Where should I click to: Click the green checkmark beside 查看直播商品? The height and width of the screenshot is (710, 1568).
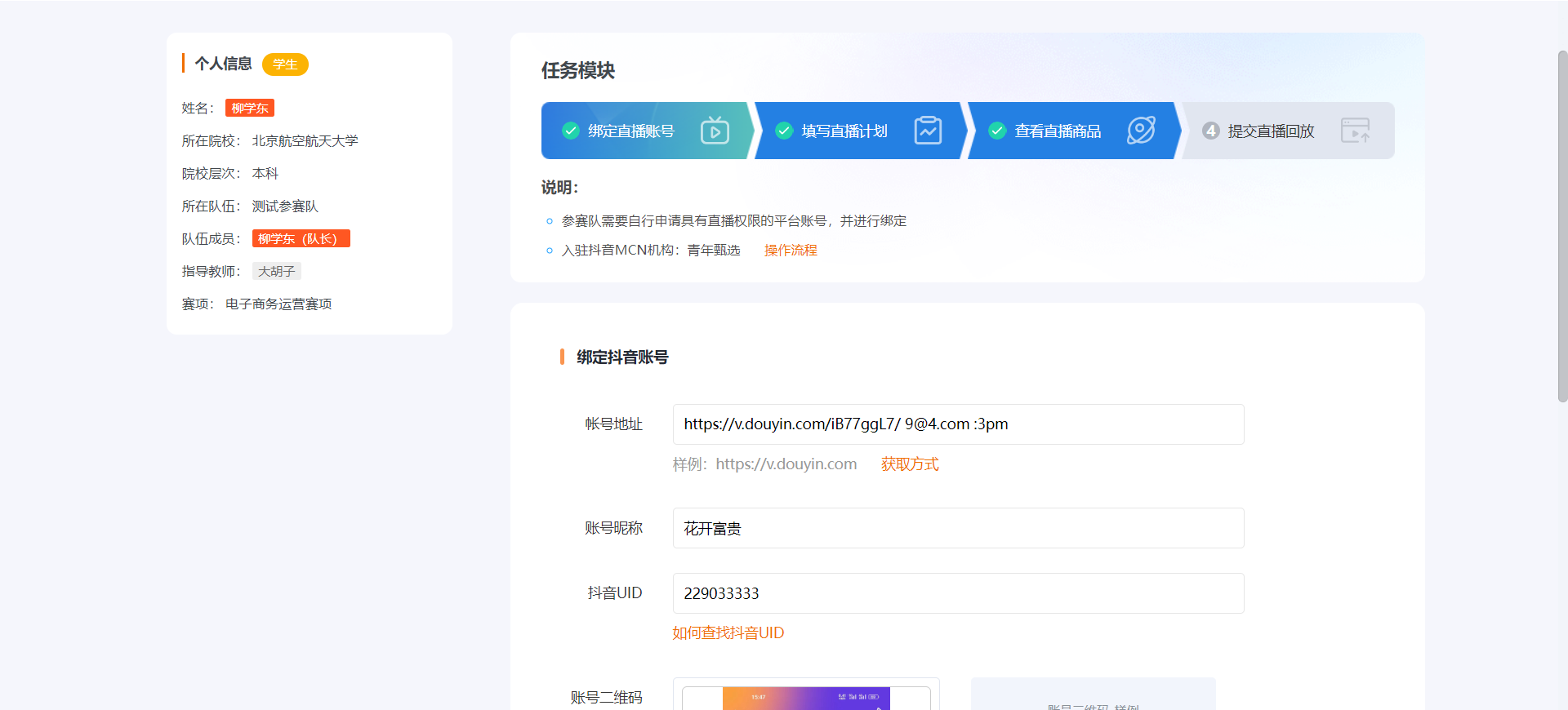pos(997,131)
